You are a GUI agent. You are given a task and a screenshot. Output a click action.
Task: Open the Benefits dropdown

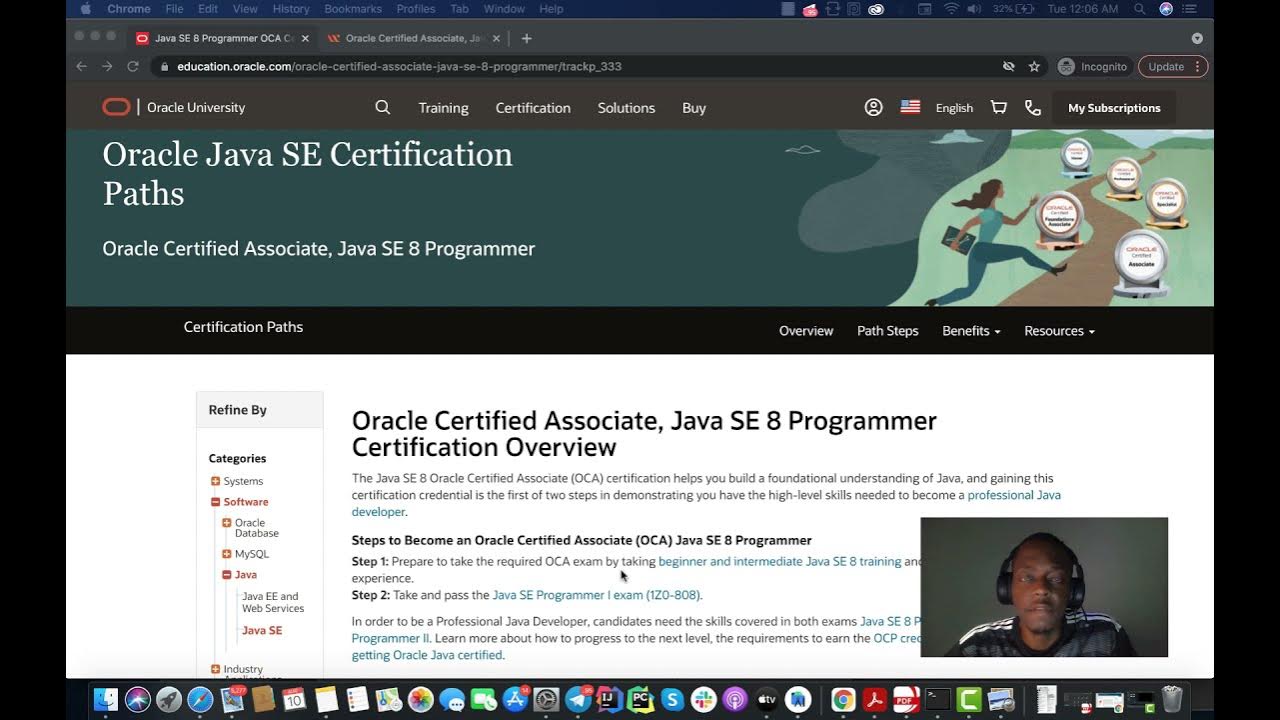coord(971,331)
